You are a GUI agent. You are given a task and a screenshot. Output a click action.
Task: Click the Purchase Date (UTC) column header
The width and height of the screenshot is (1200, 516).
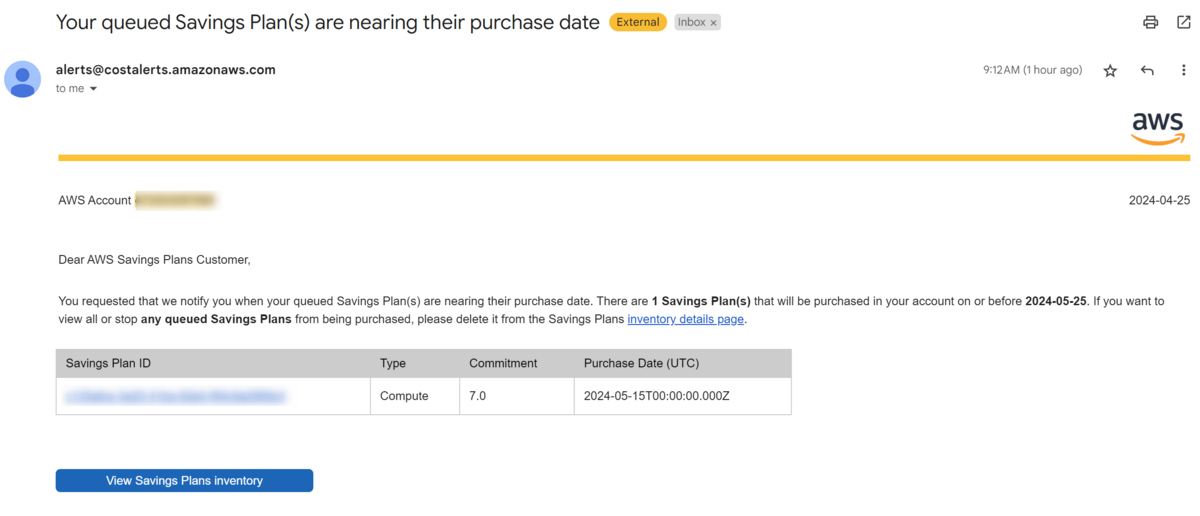point(640,363)
